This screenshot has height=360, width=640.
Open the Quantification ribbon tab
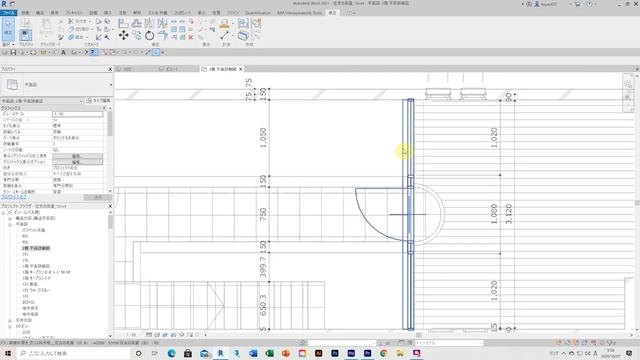pos(258,13)
